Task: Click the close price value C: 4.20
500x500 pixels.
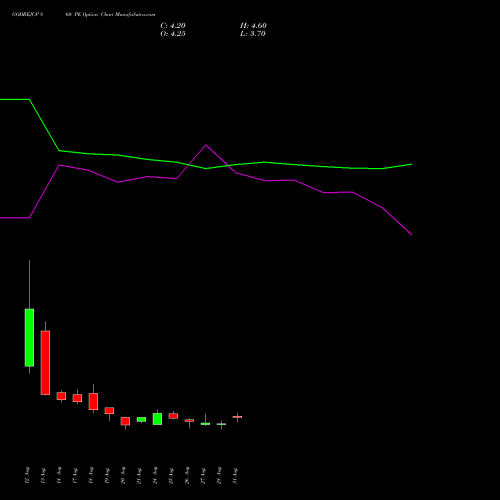Action: [x=173, y=26]
